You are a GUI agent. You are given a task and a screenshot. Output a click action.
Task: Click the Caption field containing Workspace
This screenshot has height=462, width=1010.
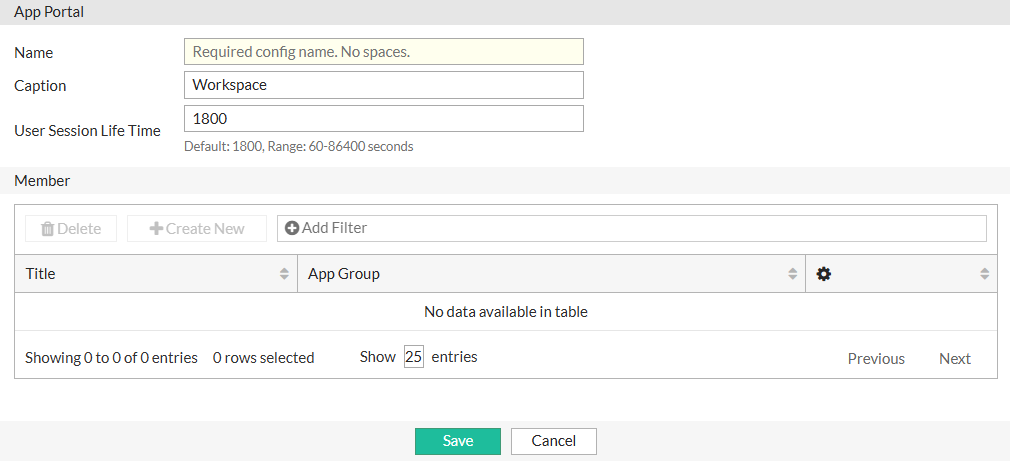pyautogui.click(x=383, y=85)
